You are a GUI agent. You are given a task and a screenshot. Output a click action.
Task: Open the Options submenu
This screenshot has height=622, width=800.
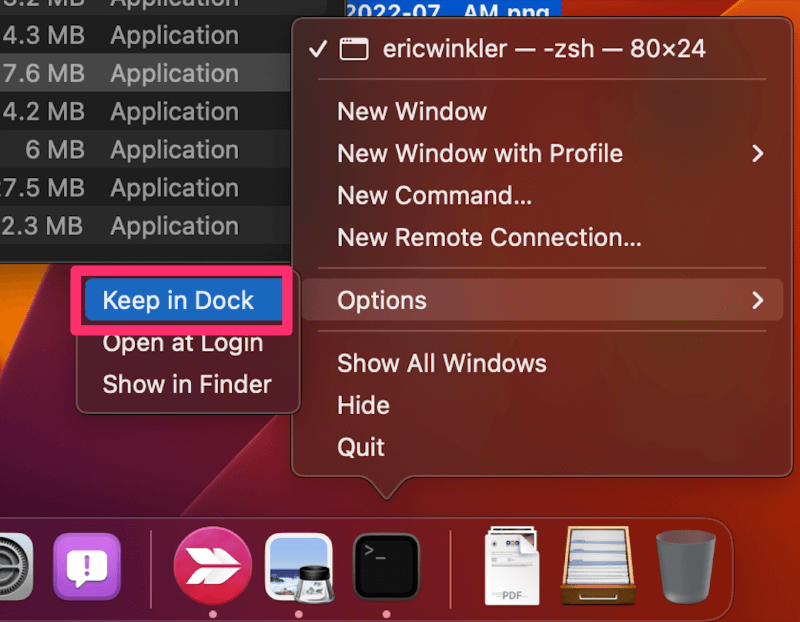point(542,300)
